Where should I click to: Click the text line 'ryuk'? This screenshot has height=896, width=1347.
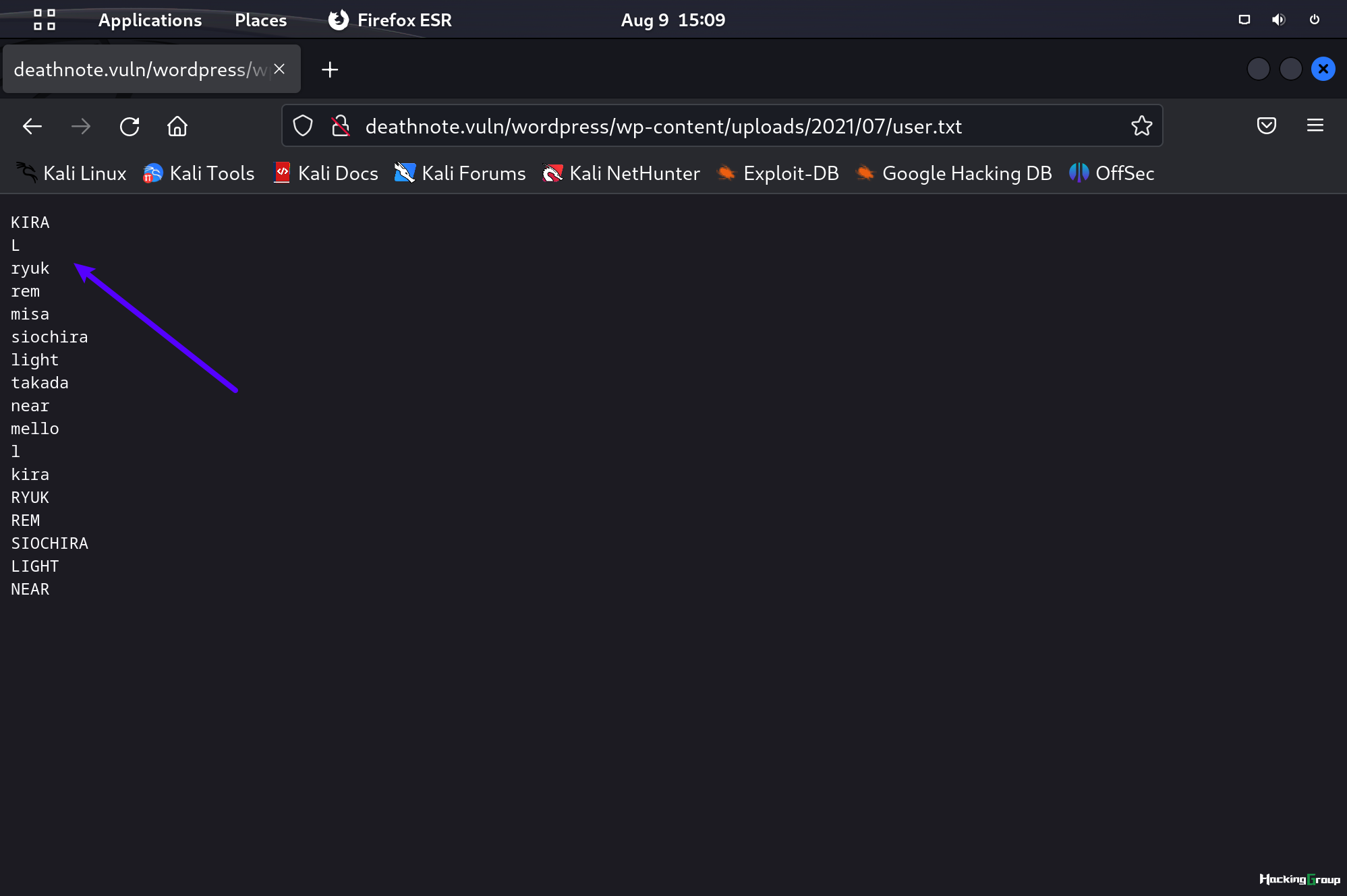pos(30,268)
